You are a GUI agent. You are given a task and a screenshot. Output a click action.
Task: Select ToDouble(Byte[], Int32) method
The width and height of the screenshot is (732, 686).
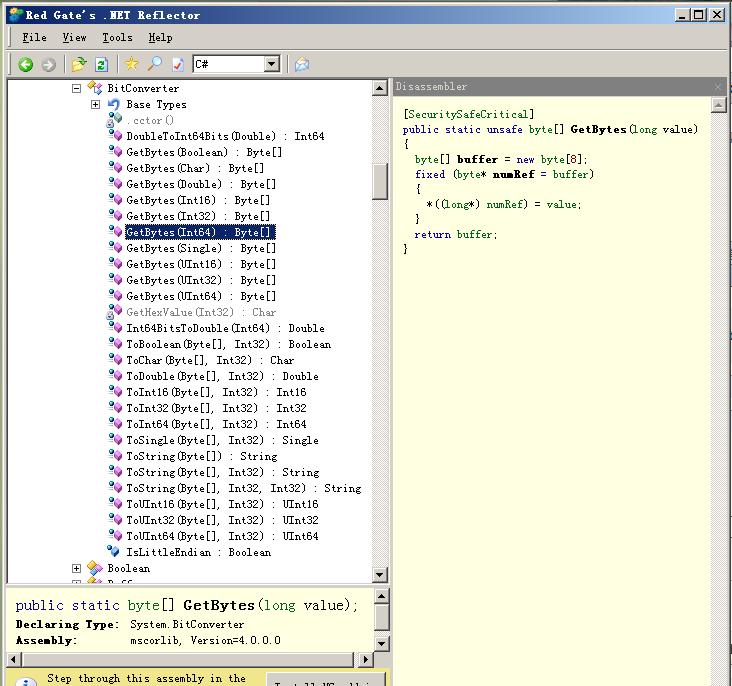point(222,376)
